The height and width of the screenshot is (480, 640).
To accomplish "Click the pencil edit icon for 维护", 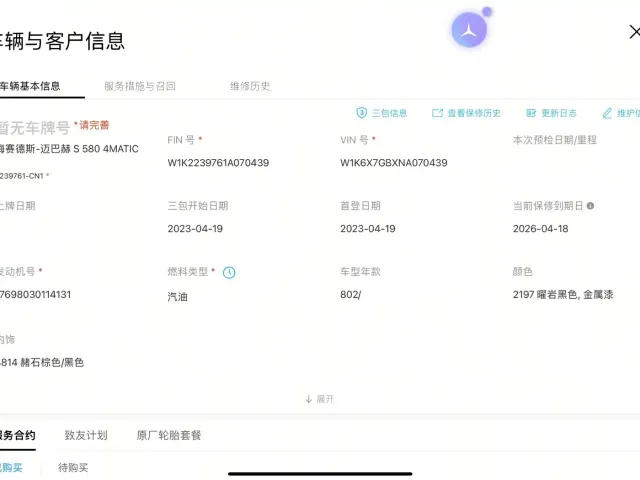I will pos(607,113).
